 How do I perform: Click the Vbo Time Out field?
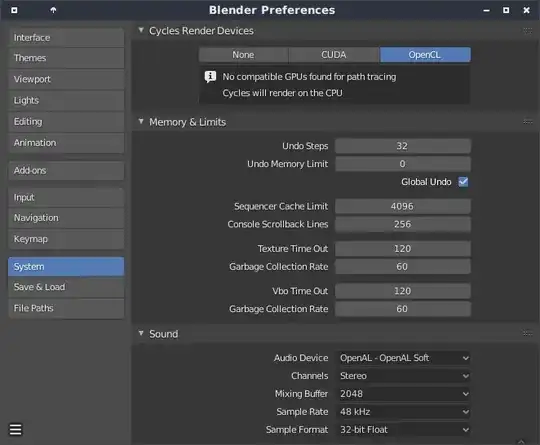(403, 291)
